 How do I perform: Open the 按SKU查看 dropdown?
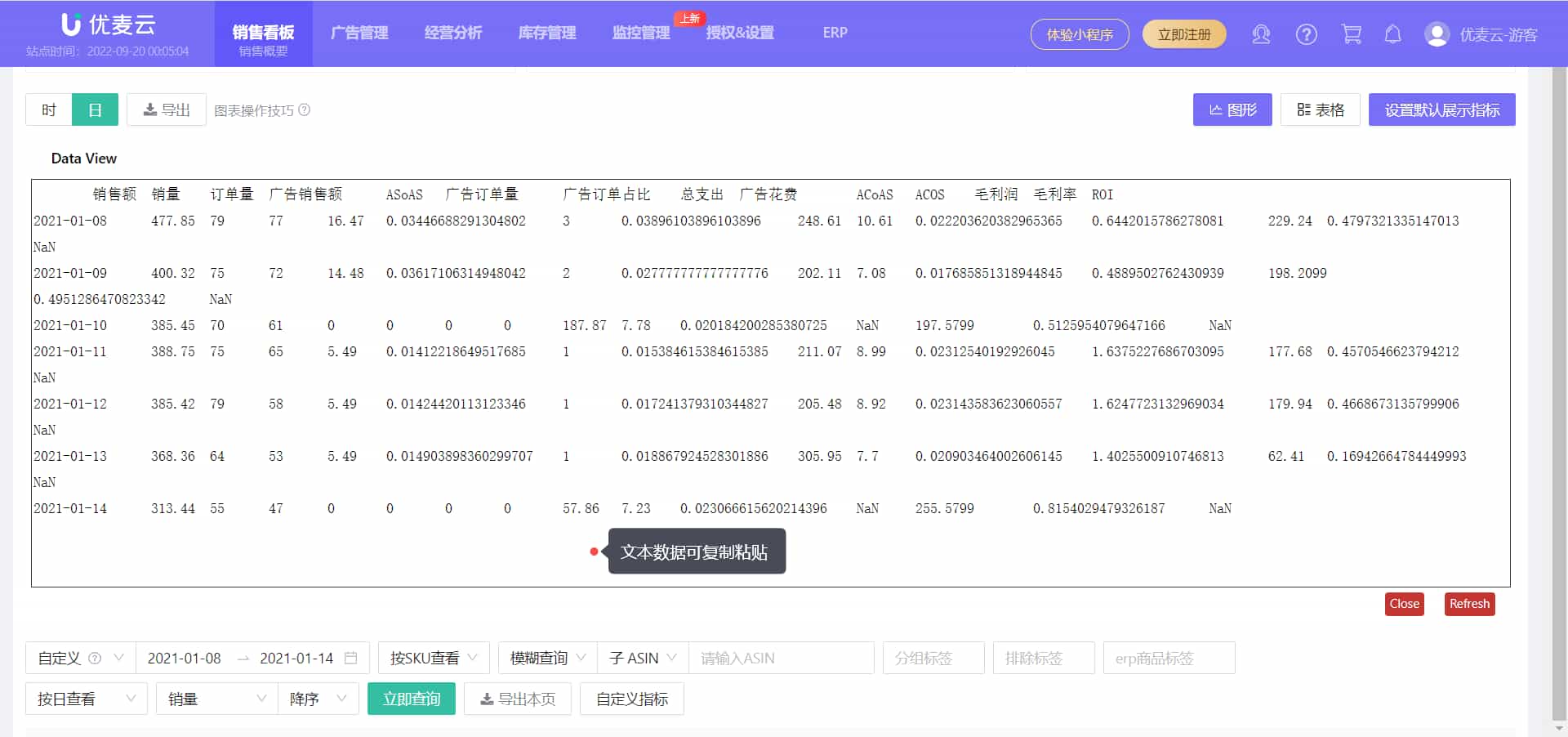433,658
